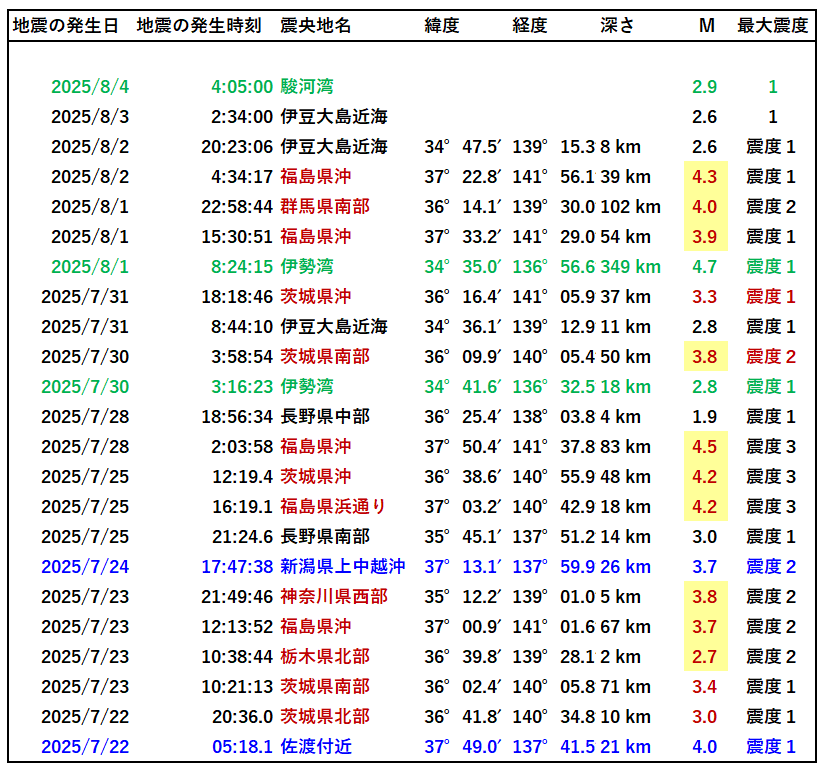The image size is (823, 771).
Task: Click the 地震の発生日 column header
Action: point(66,25)
